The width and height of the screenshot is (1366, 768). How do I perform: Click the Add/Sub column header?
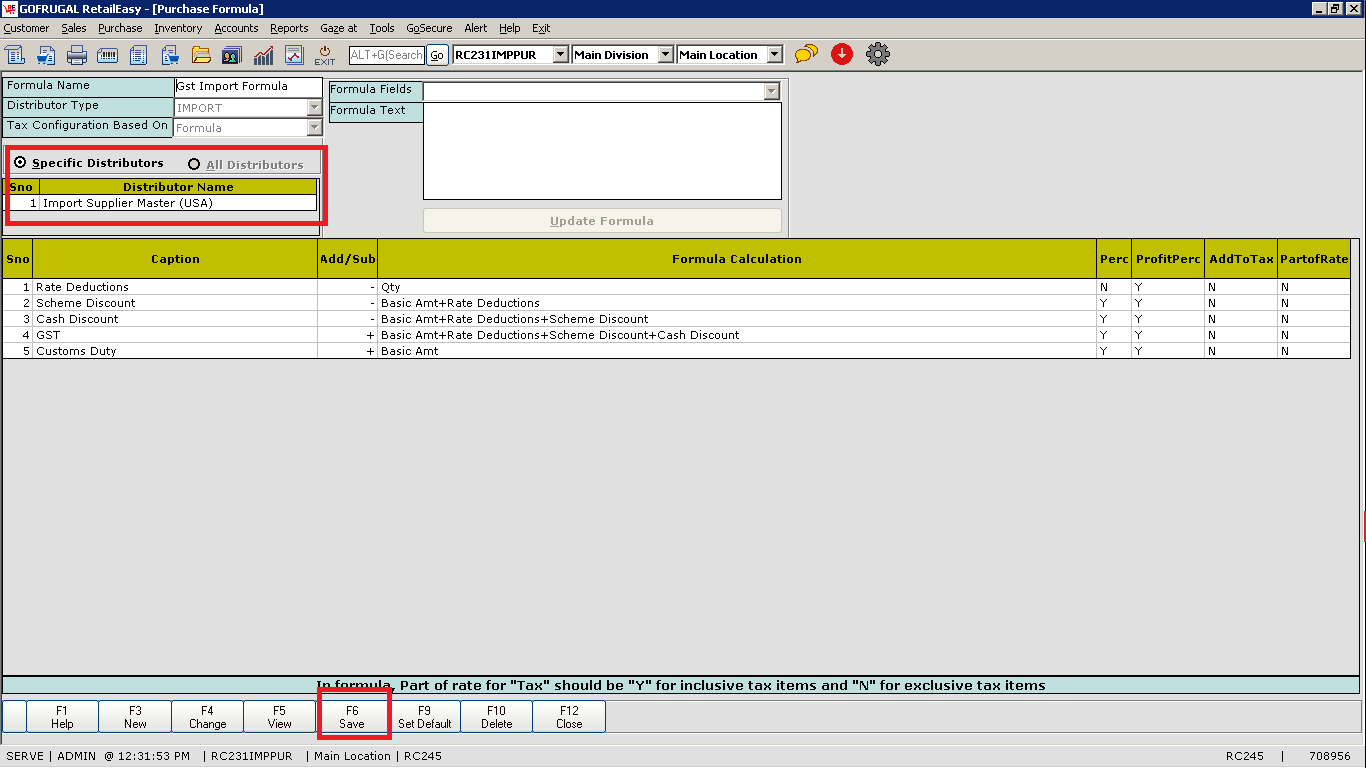348,259
